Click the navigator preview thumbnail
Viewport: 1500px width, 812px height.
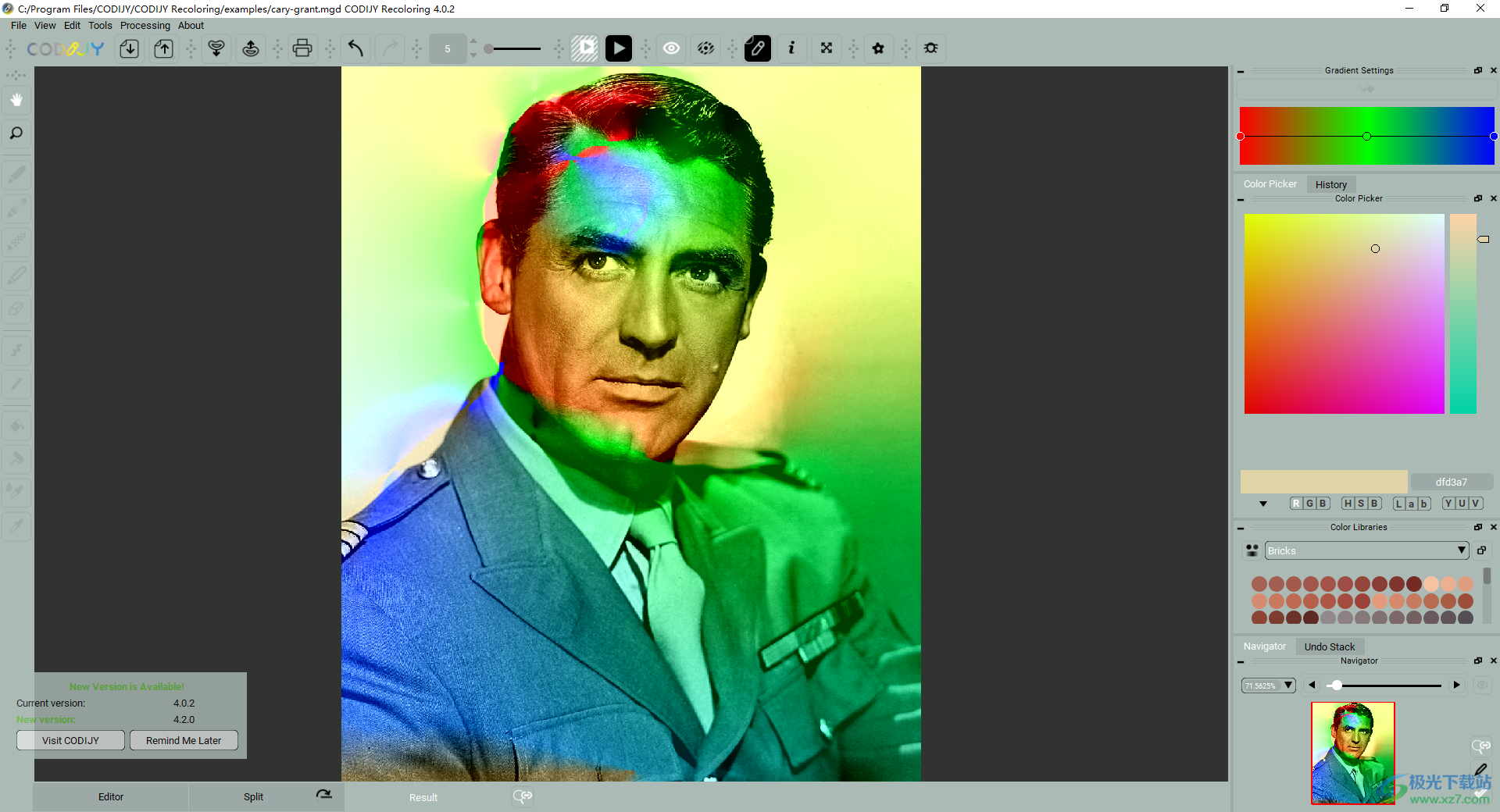pyautogui.click(x=1352, y=753)
